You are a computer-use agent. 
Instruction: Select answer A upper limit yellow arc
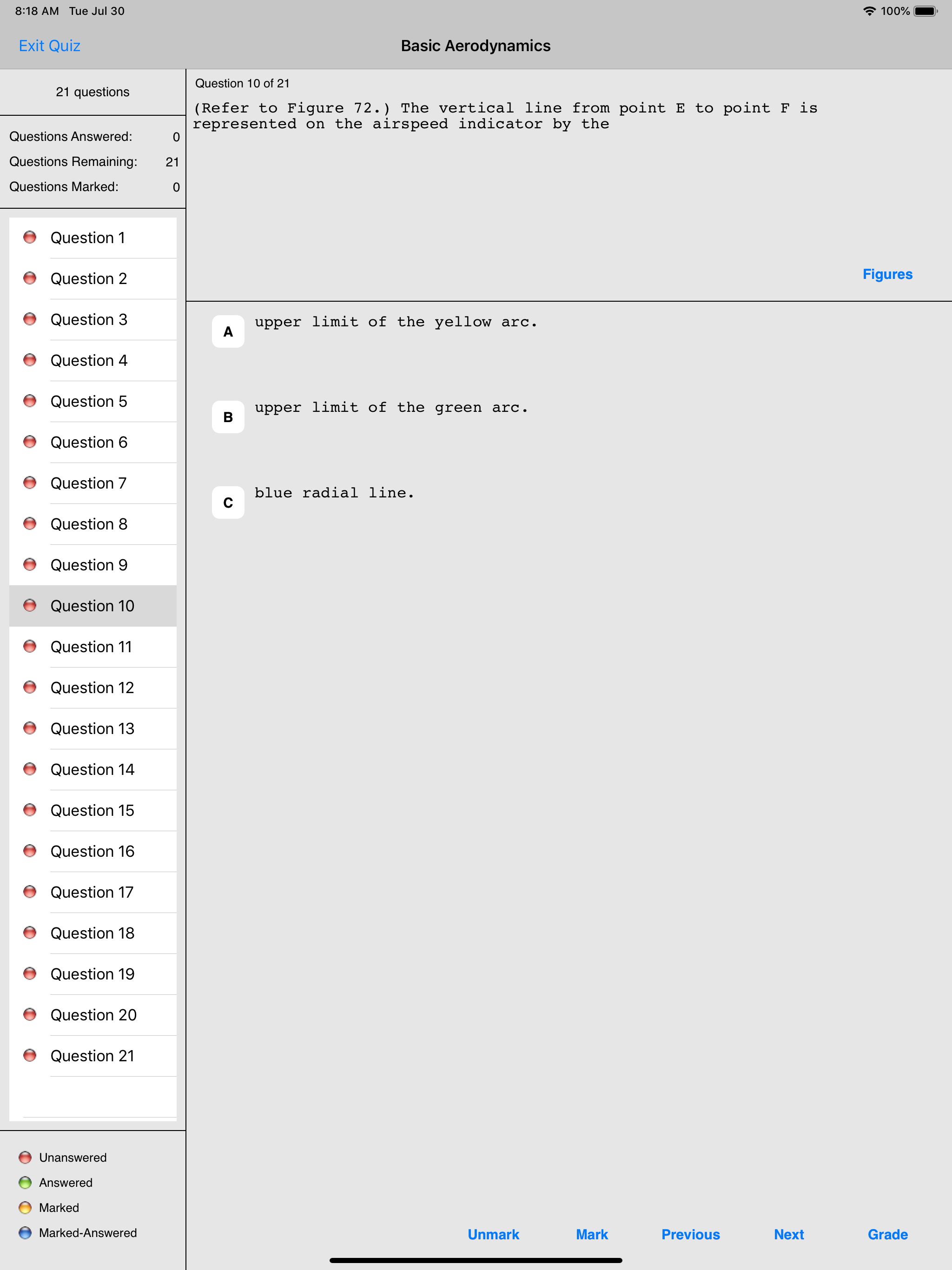[x=228, y=331]
